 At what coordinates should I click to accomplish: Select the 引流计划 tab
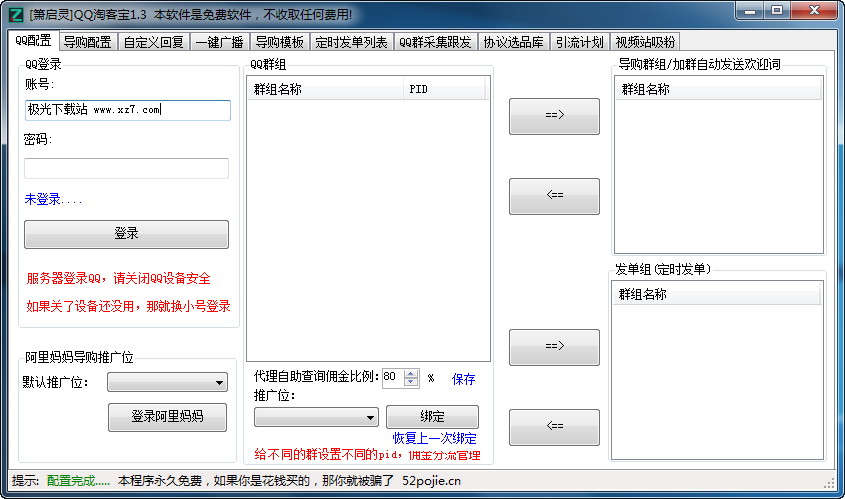click(579, 41)
